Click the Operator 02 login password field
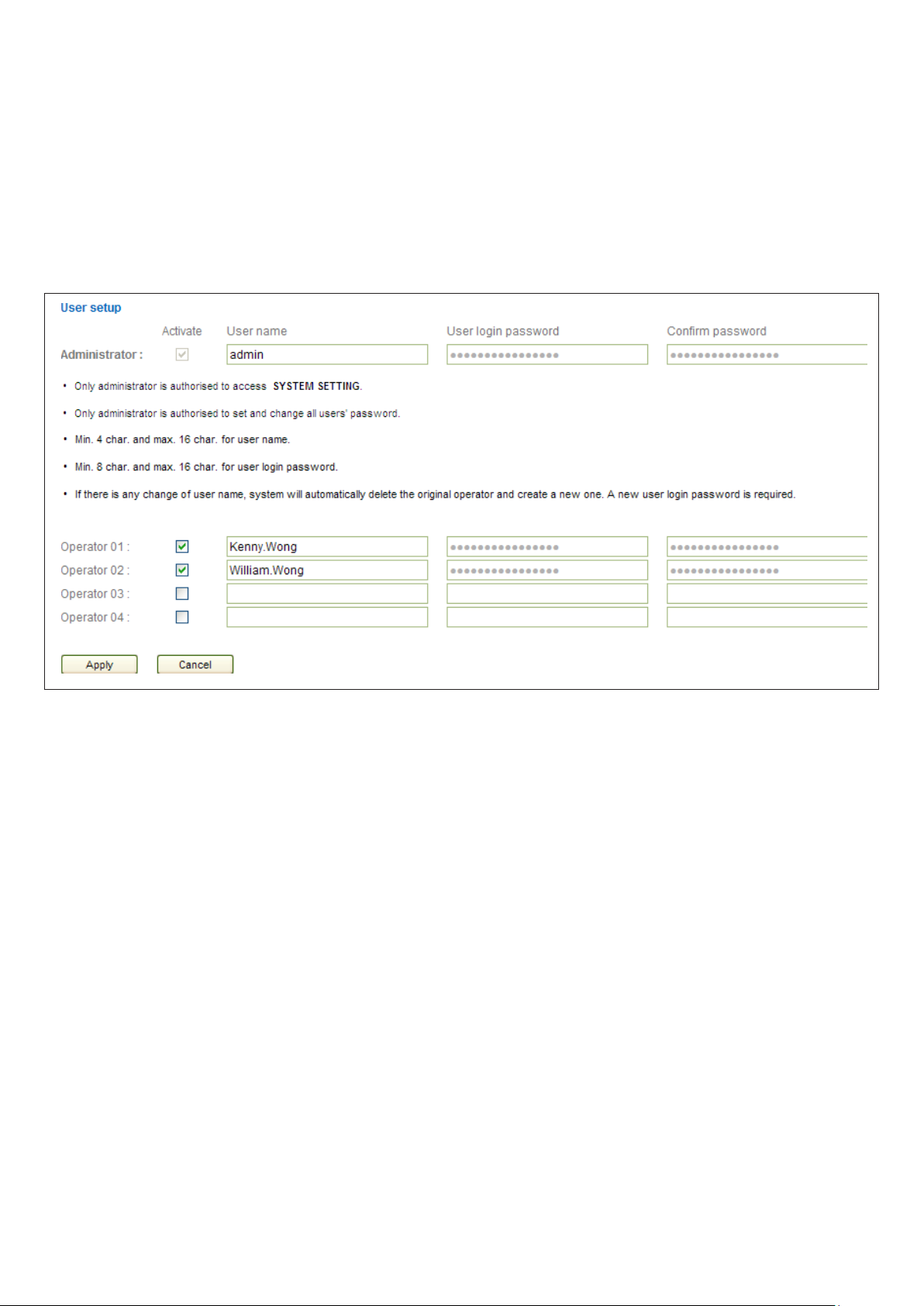Screen dimensions: 924x1306 pyautogui.click(x=547, y=570)
